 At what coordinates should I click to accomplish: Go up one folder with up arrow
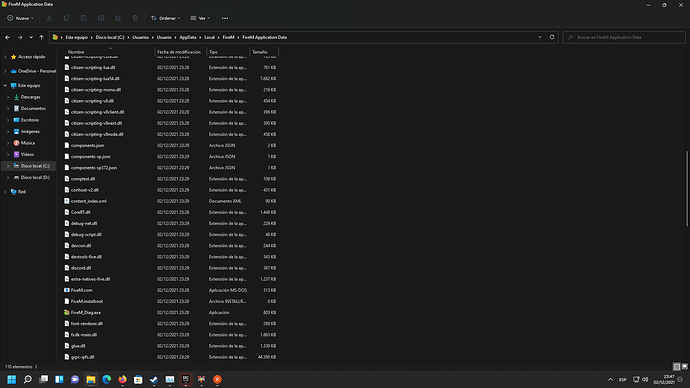coord(41,37)
